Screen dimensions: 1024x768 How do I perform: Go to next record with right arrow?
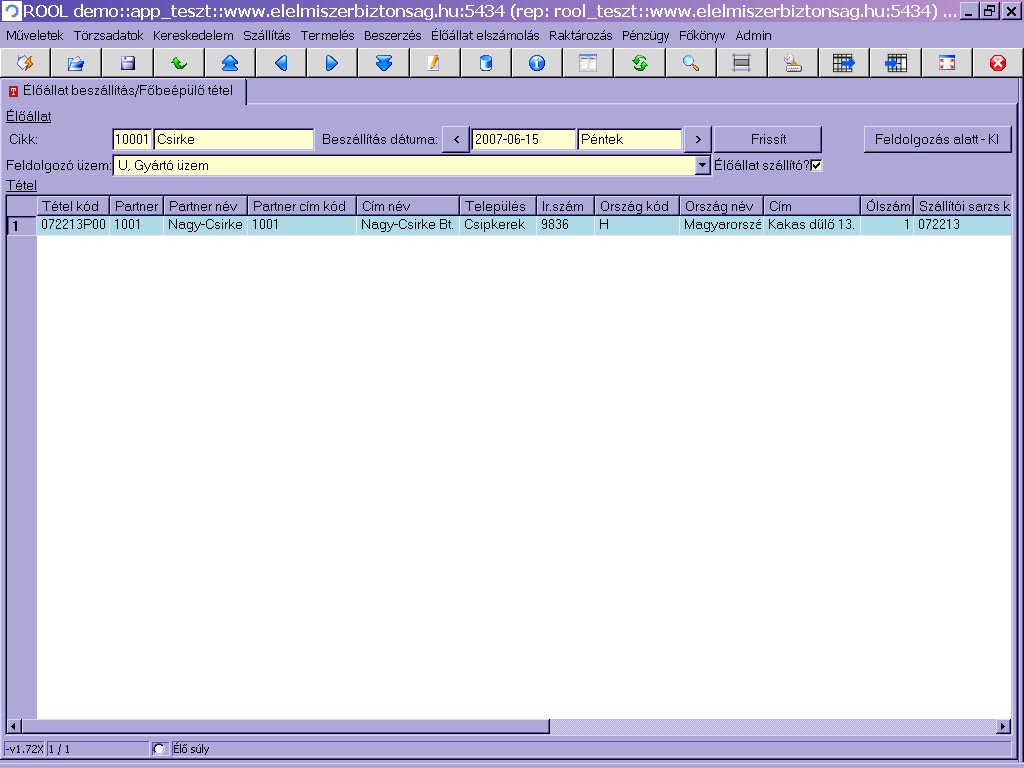coord(332,63)
